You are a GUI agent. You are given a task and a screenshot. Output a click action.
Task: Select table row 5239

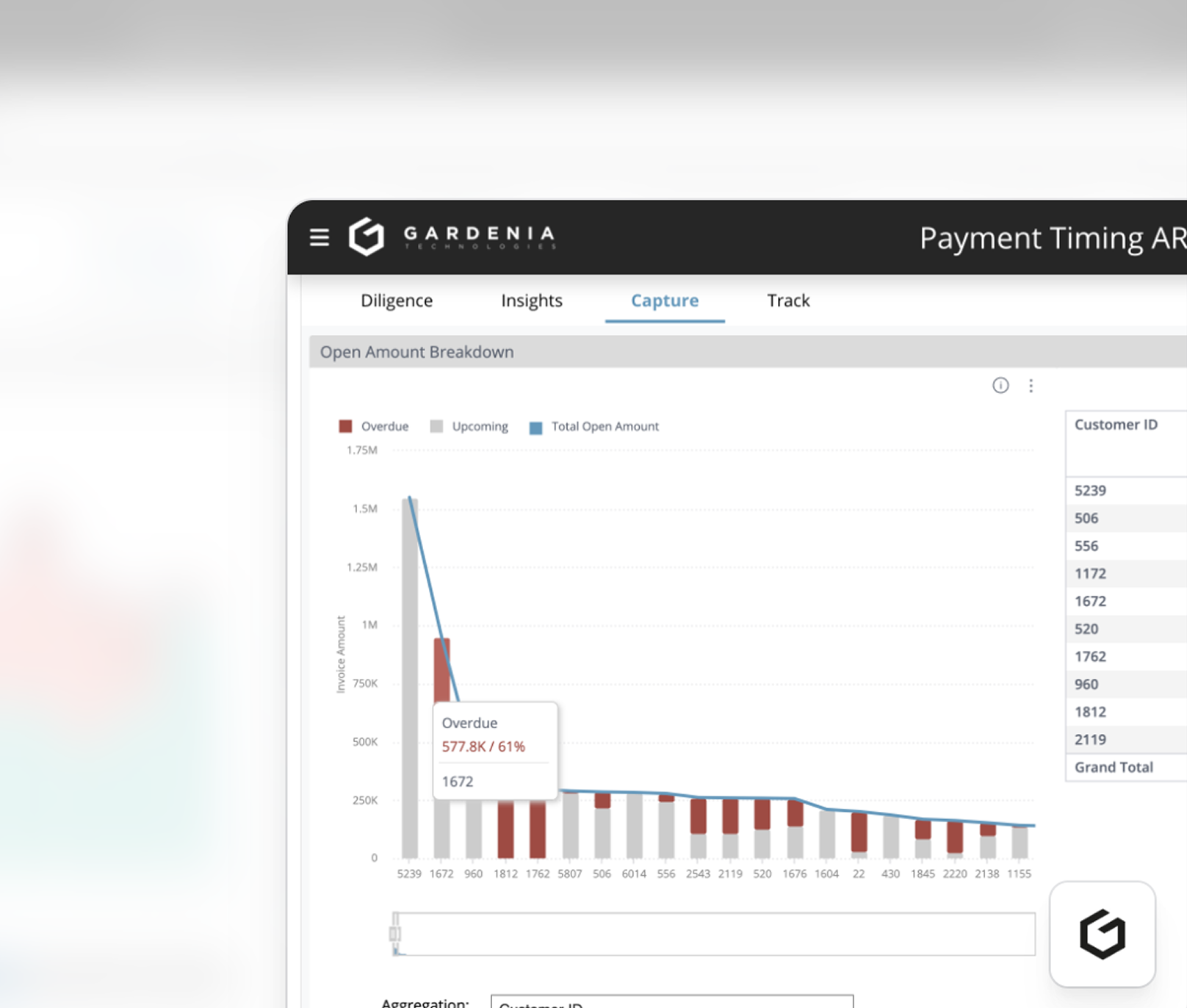point(1126,491)
